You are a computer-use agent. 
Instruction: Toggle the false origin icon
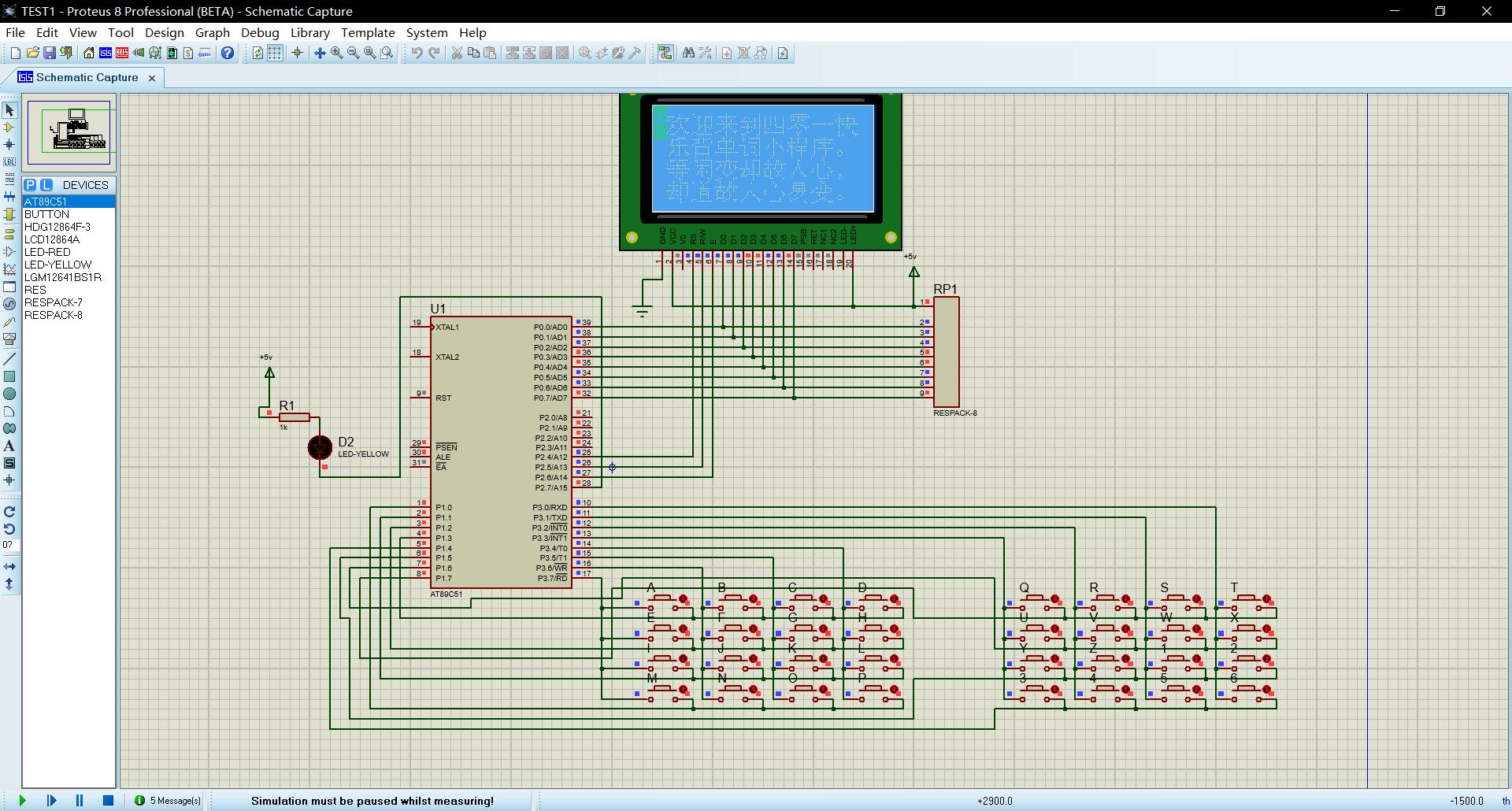(297, 53)
